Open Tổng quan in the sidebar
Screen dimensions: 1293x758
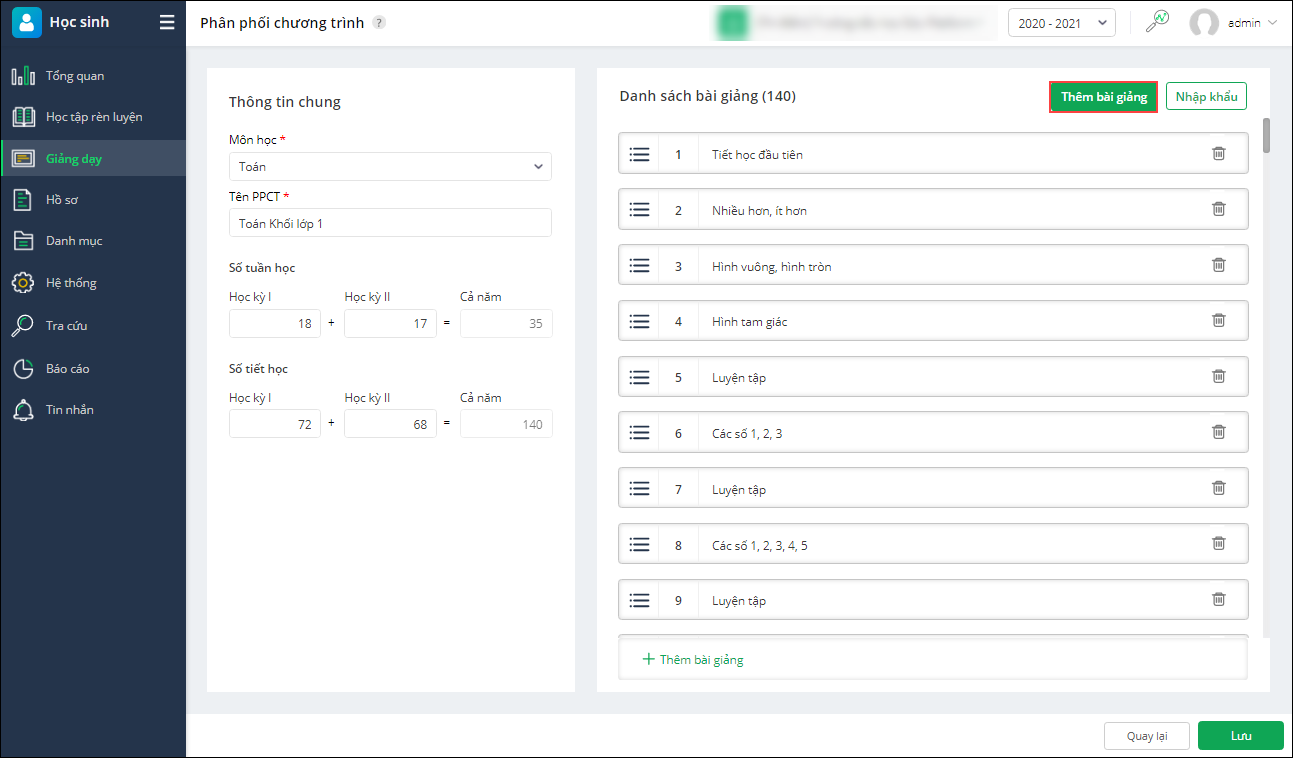(x=74, y=76)
